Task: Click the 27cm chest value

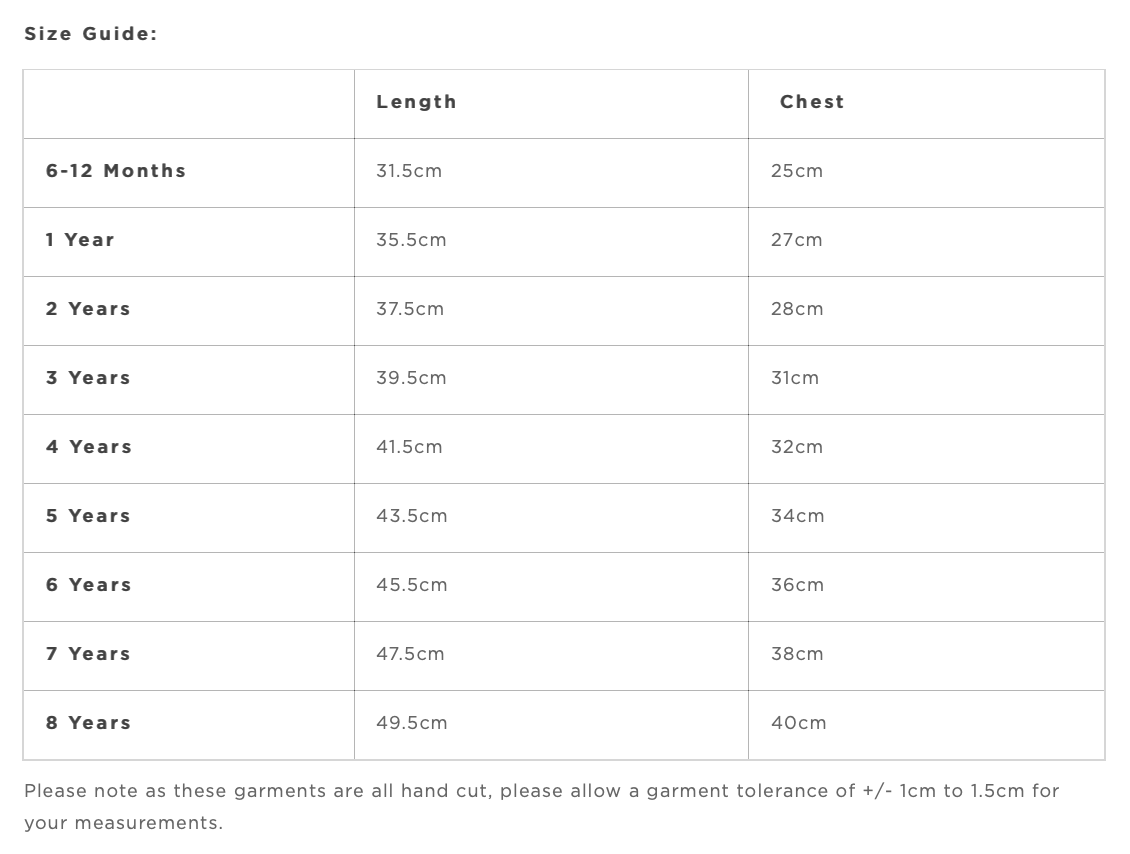Action: point(797,240)
